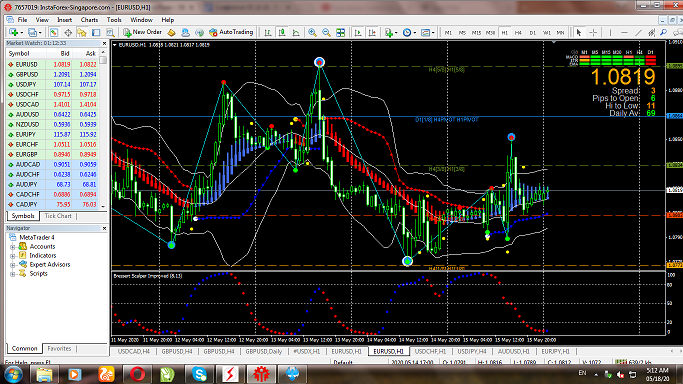Switch chart to candlesticks style
Viewport: 683px width, 384px height.
282,33
